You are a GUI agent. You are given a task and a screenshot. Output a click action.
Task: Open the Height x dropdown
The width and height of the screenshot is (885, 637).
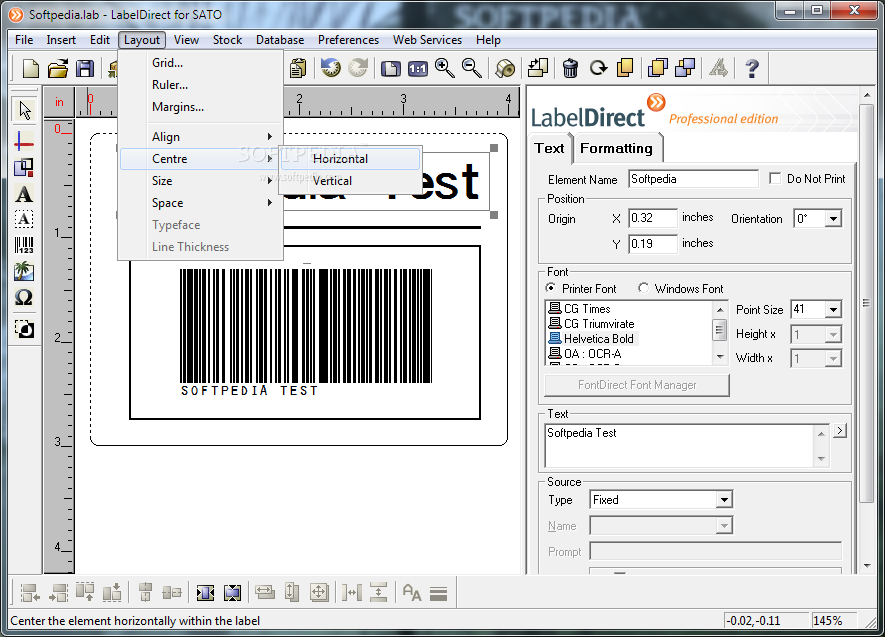pyautogui.click(x=833, y=335)
